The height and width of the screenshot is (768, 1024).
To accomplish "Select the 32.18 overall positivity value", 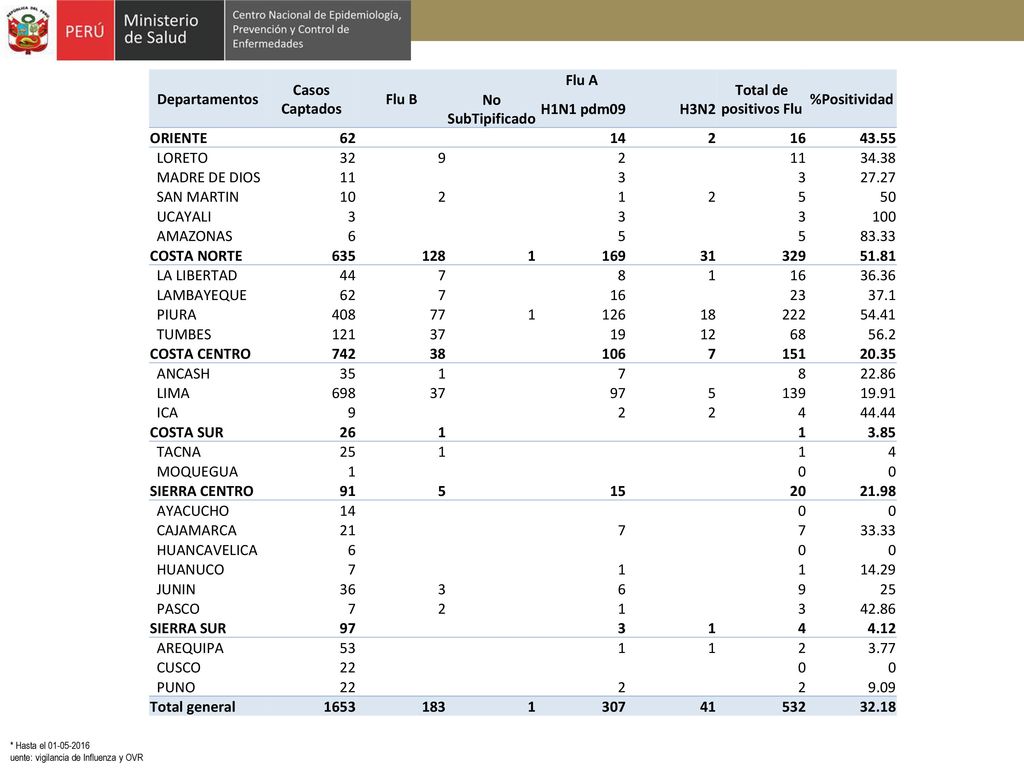I will click(x=877, y=707).
